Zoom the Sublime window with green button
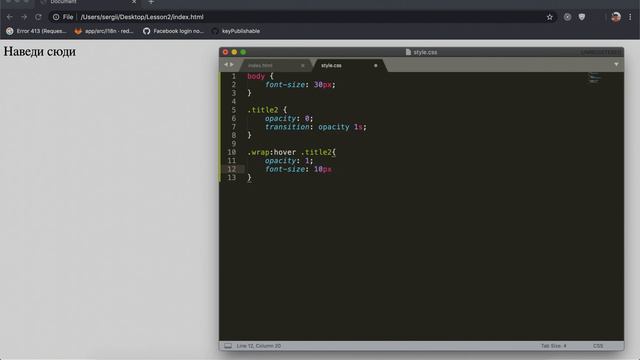Screen dimensions: 640x360 coord(243,52)
